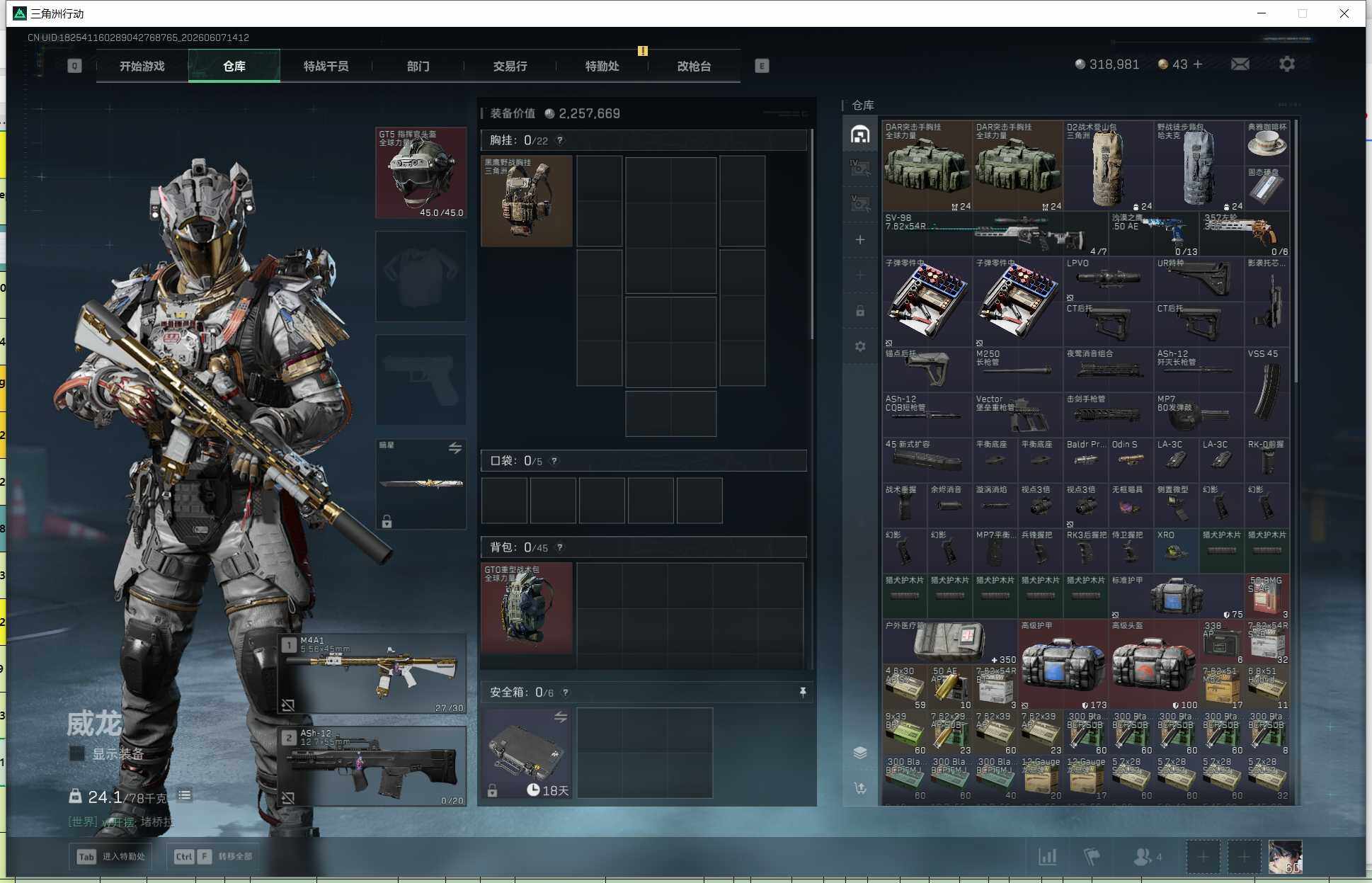Viewport: 1372px width, 883px height.
Task: Select the ASh-12 secondary weapon slot
Action: pyautogui.click(x=372, y=766)
